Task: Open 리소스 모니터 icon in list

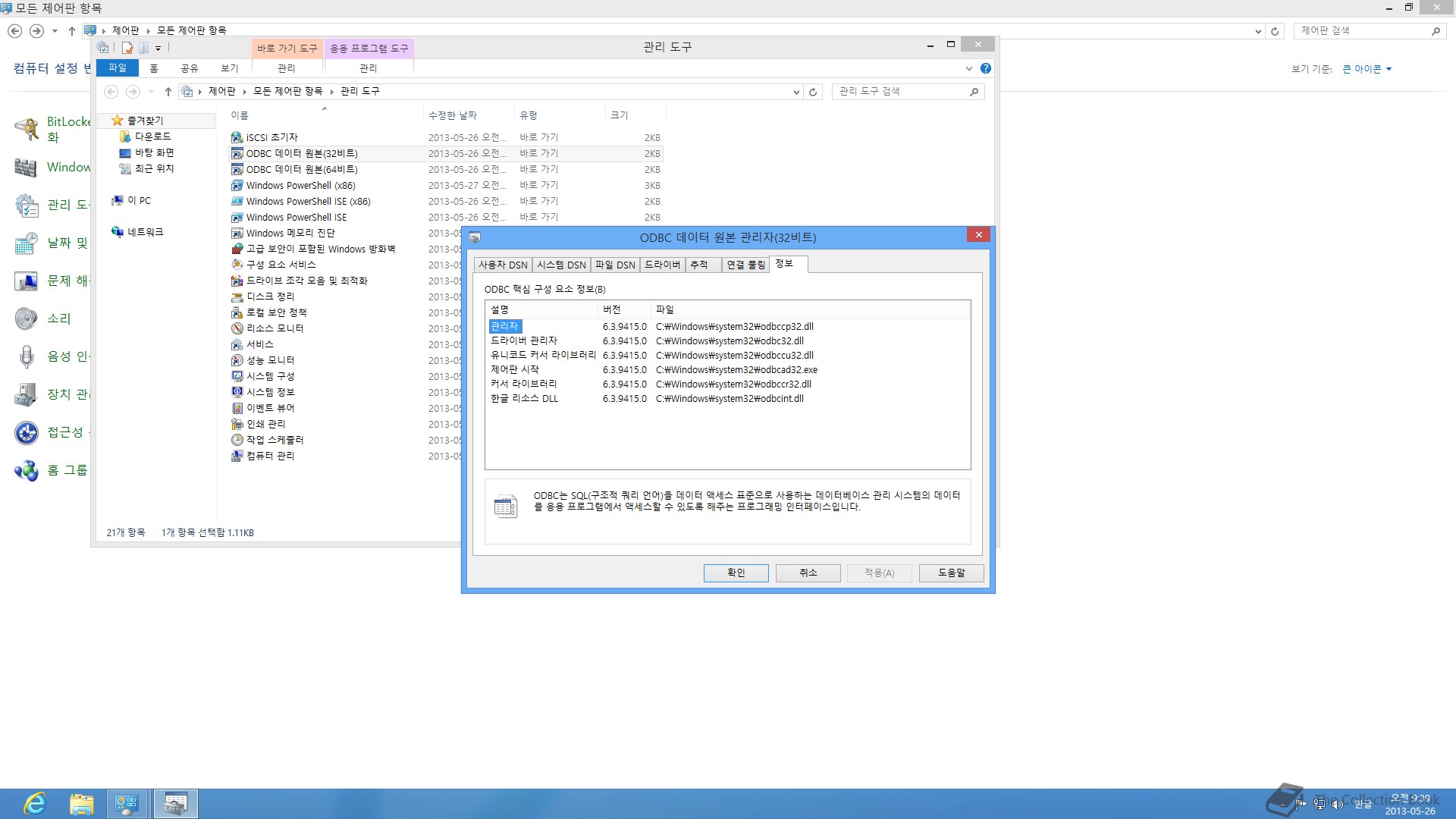Action: 237,328
